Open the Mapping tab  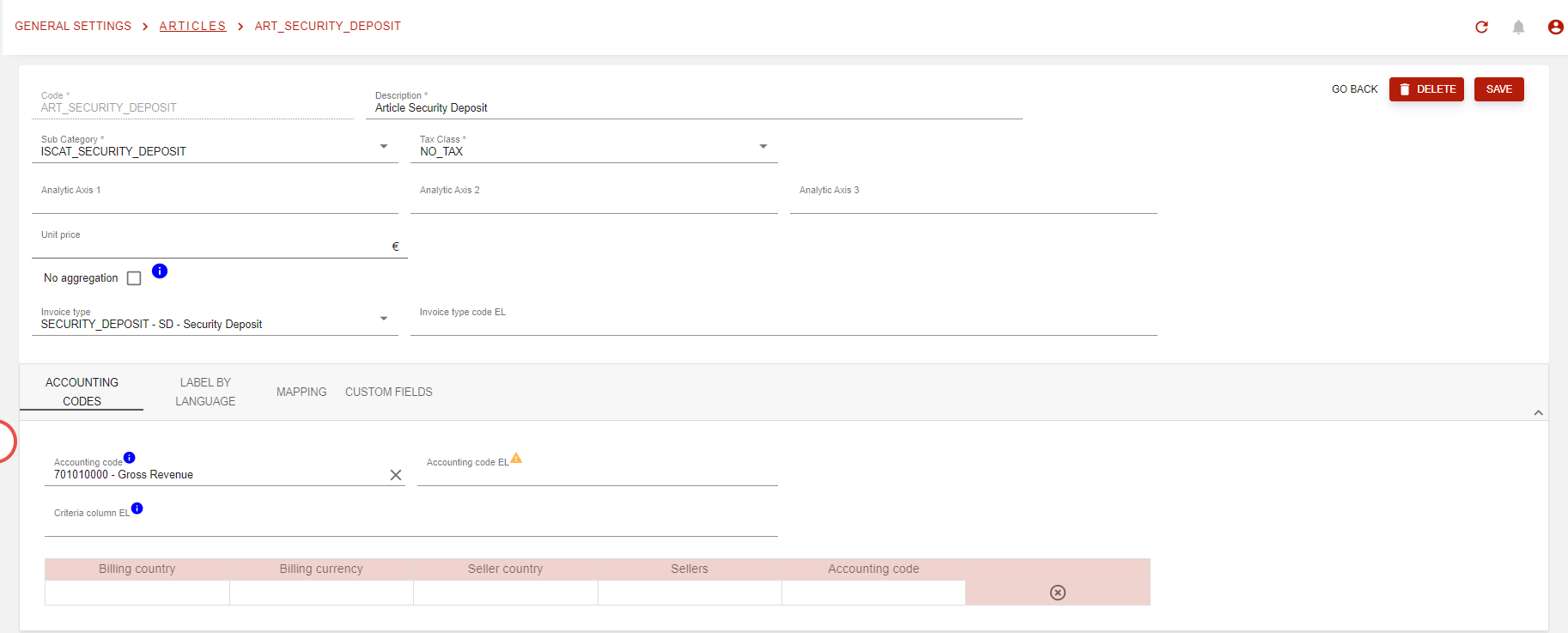(x=301, y=392)
